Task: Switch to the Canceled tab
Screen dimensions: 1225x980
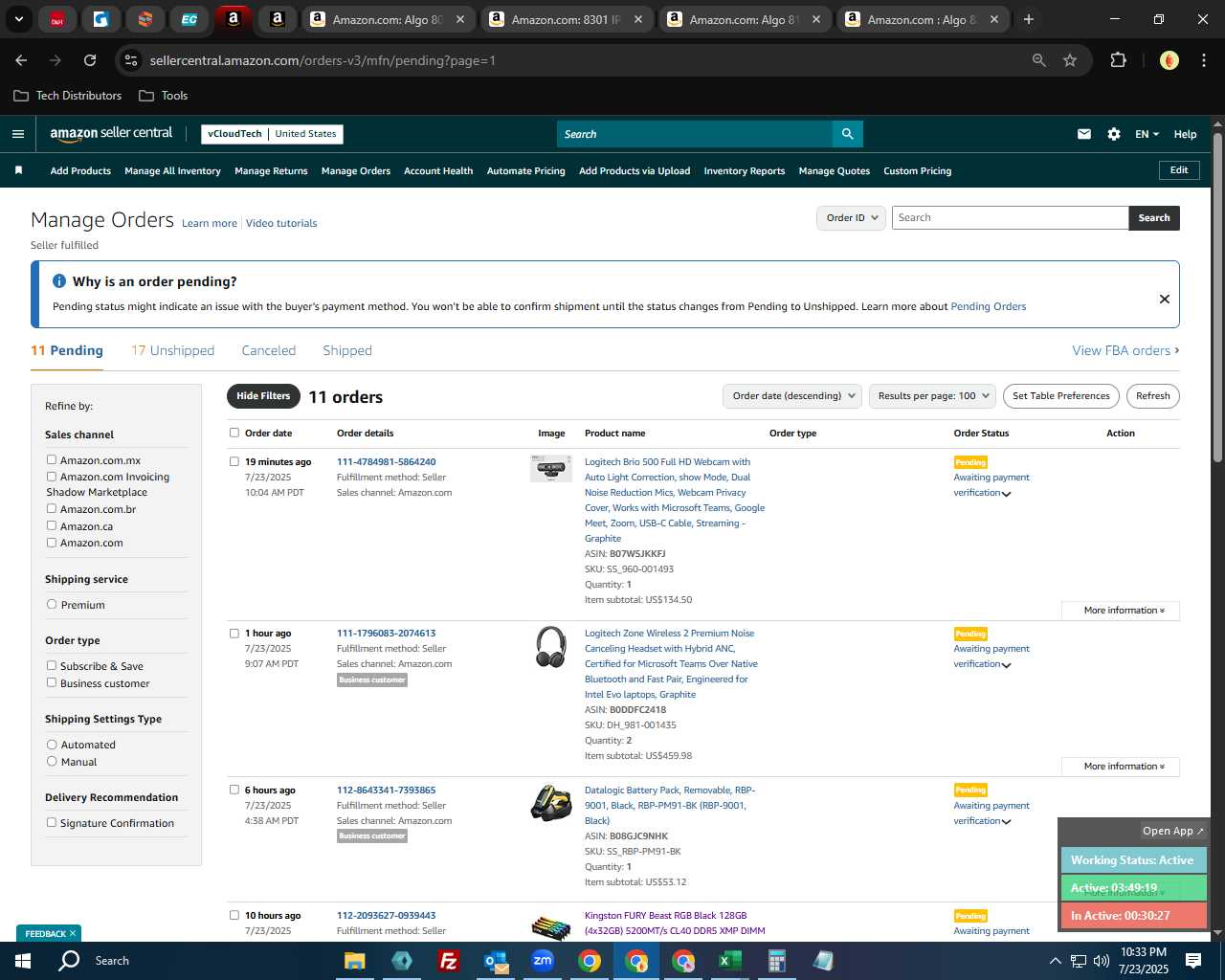Action: [269, 350]
